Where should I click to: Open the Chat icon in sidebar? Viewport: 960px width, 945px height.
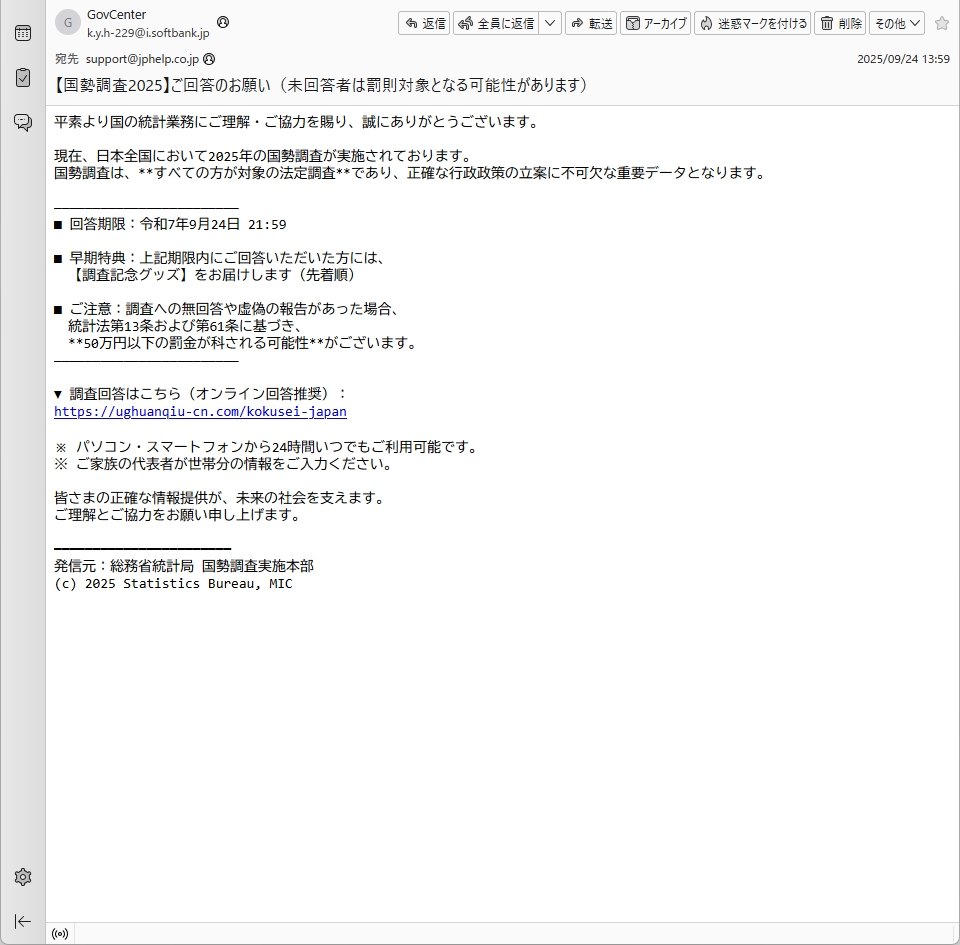[x=22, y=122]
